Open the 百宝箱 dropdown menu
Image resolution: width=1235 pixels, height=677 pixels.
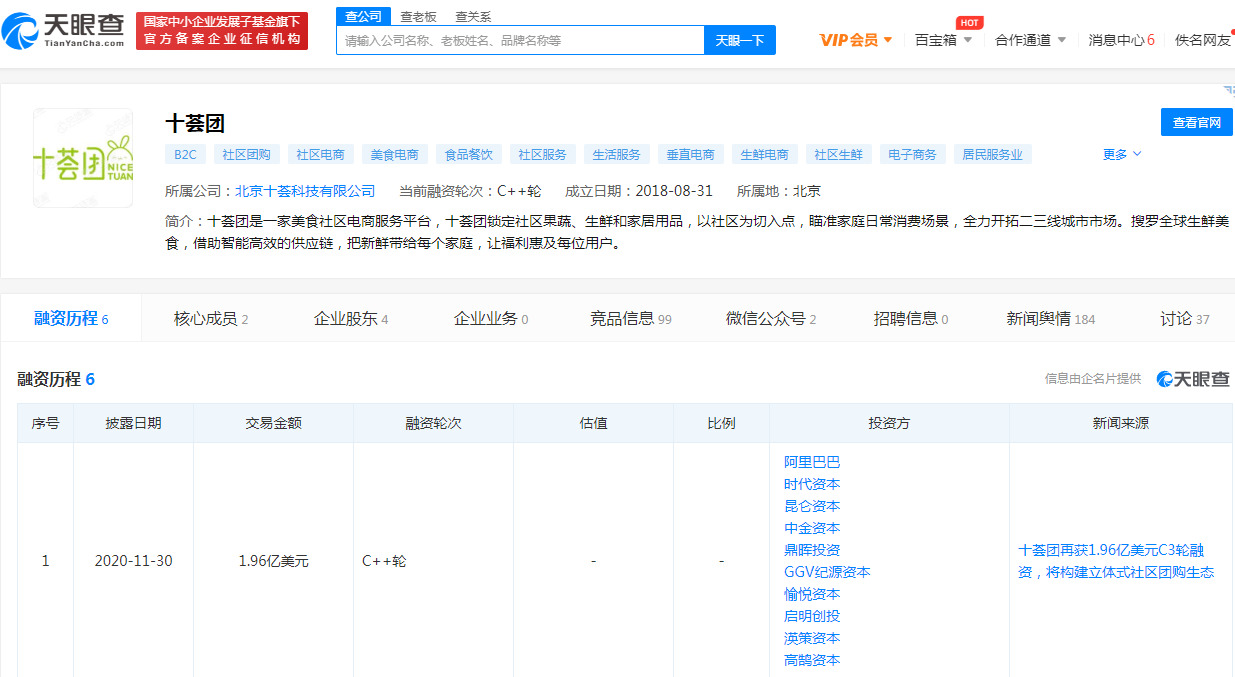pyautogui.click(x=944, y=40)
